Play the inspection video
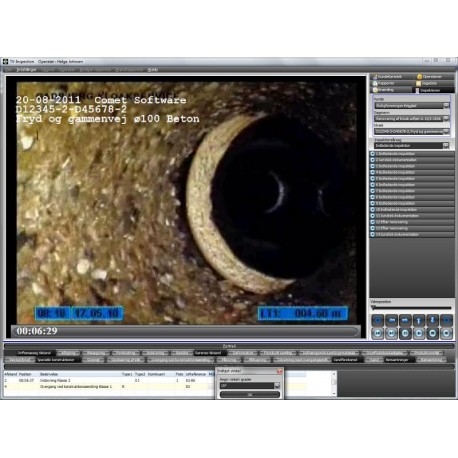 [419, 333]
